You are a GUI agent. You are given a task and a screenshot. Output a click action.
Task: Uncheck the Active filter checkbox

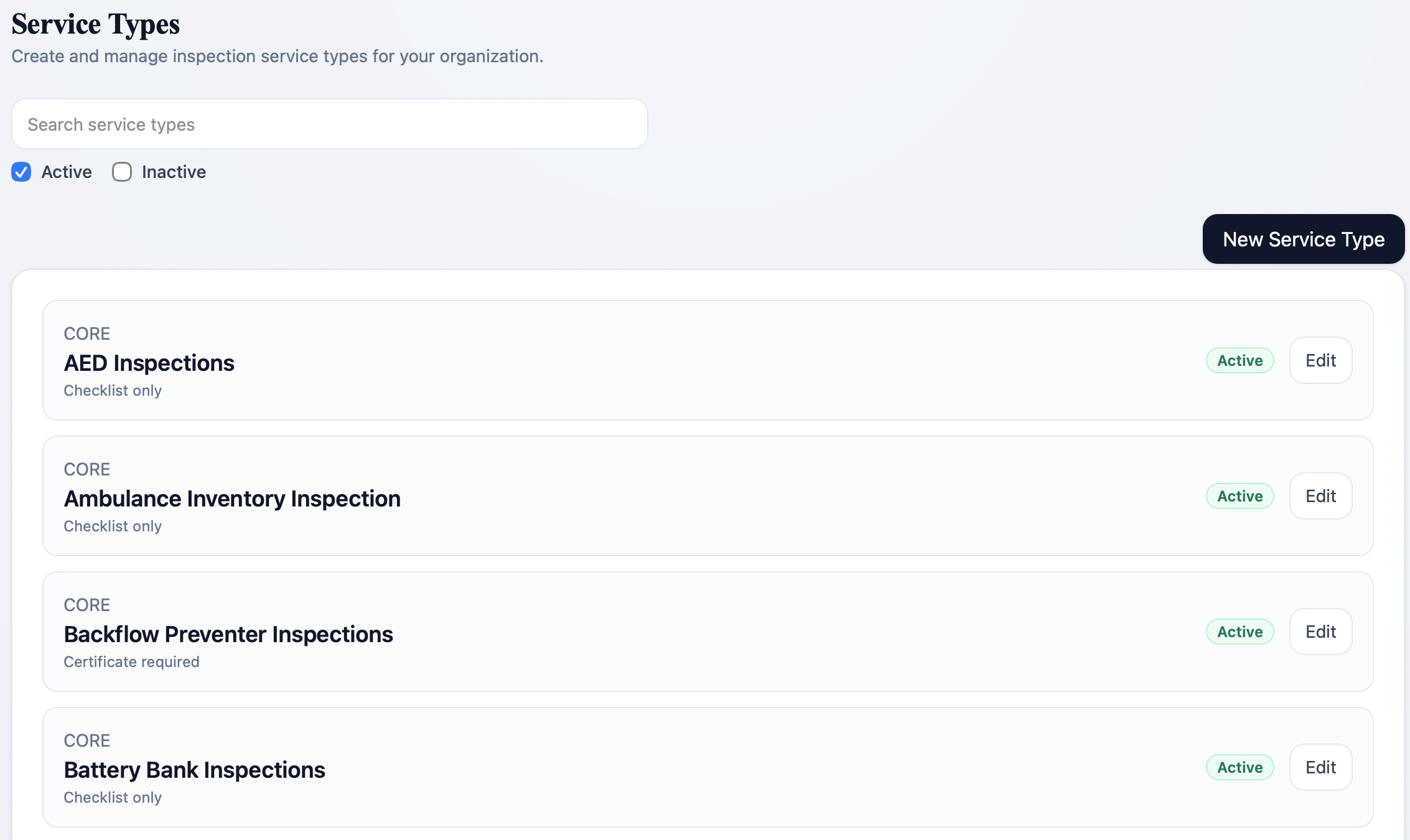(x=21, y=172)
